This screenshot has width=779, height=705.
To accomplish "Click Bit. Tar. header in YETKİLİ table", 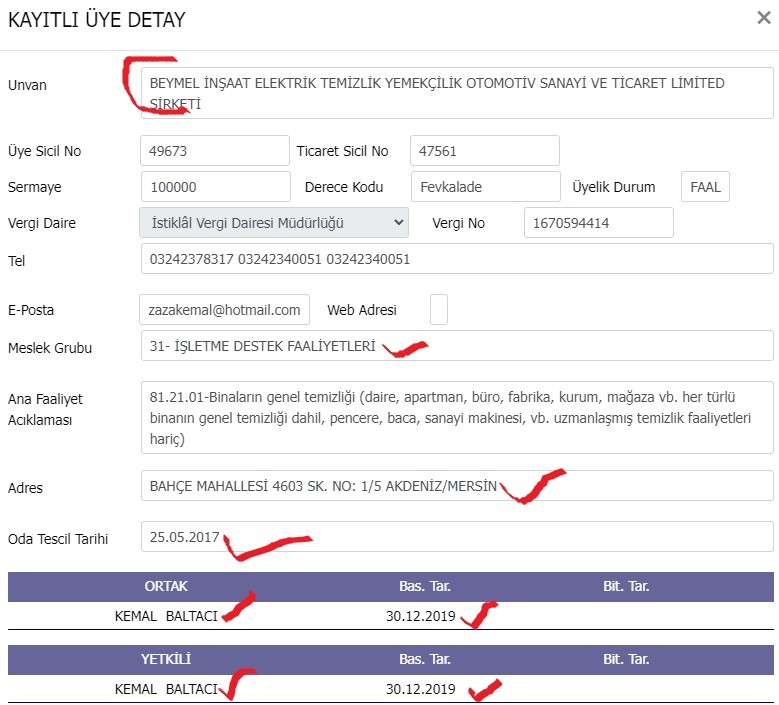I will pyautogui.click(x=626, y=659).
